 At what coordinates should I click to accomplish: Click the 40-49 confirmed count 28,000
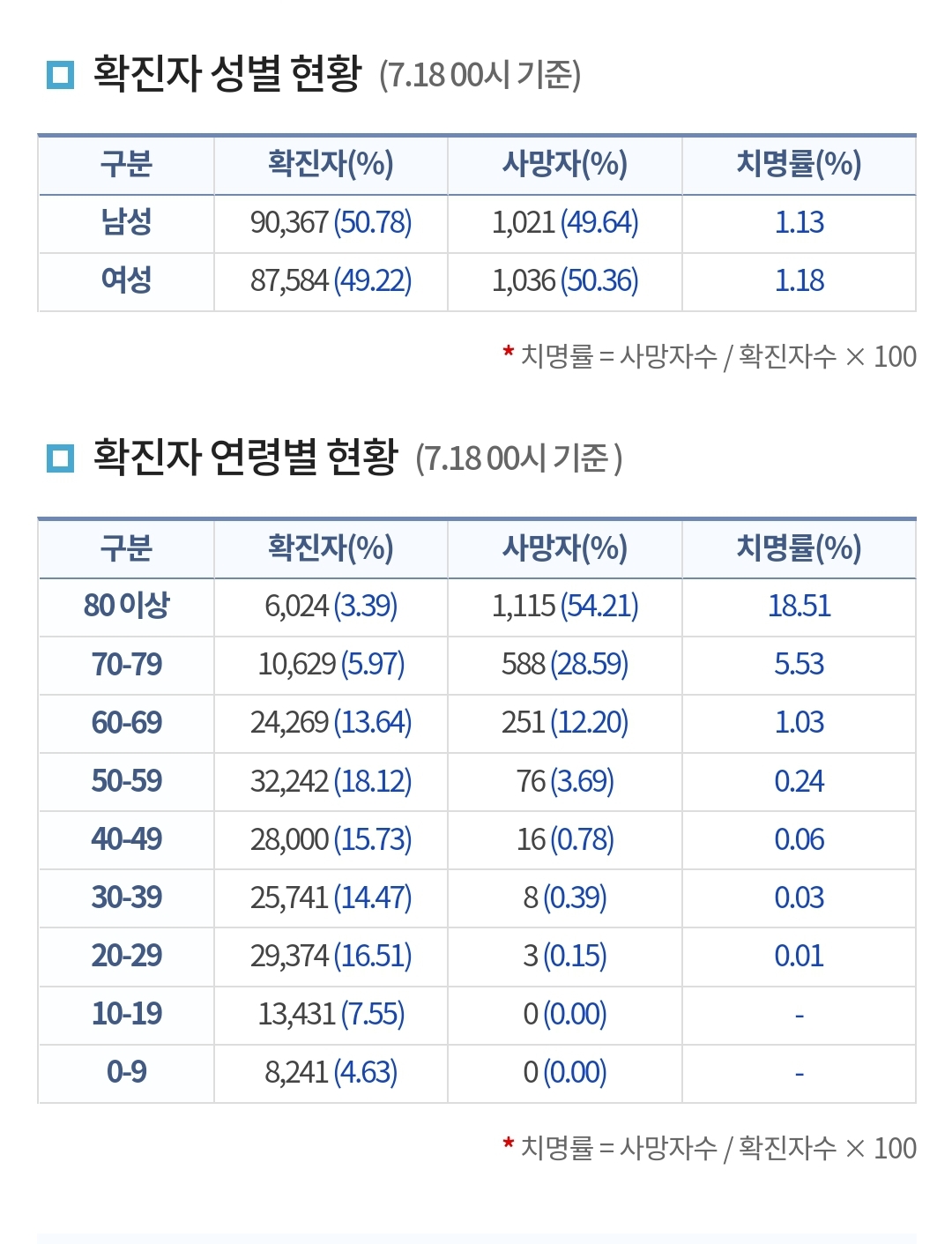tap(289, 839)
